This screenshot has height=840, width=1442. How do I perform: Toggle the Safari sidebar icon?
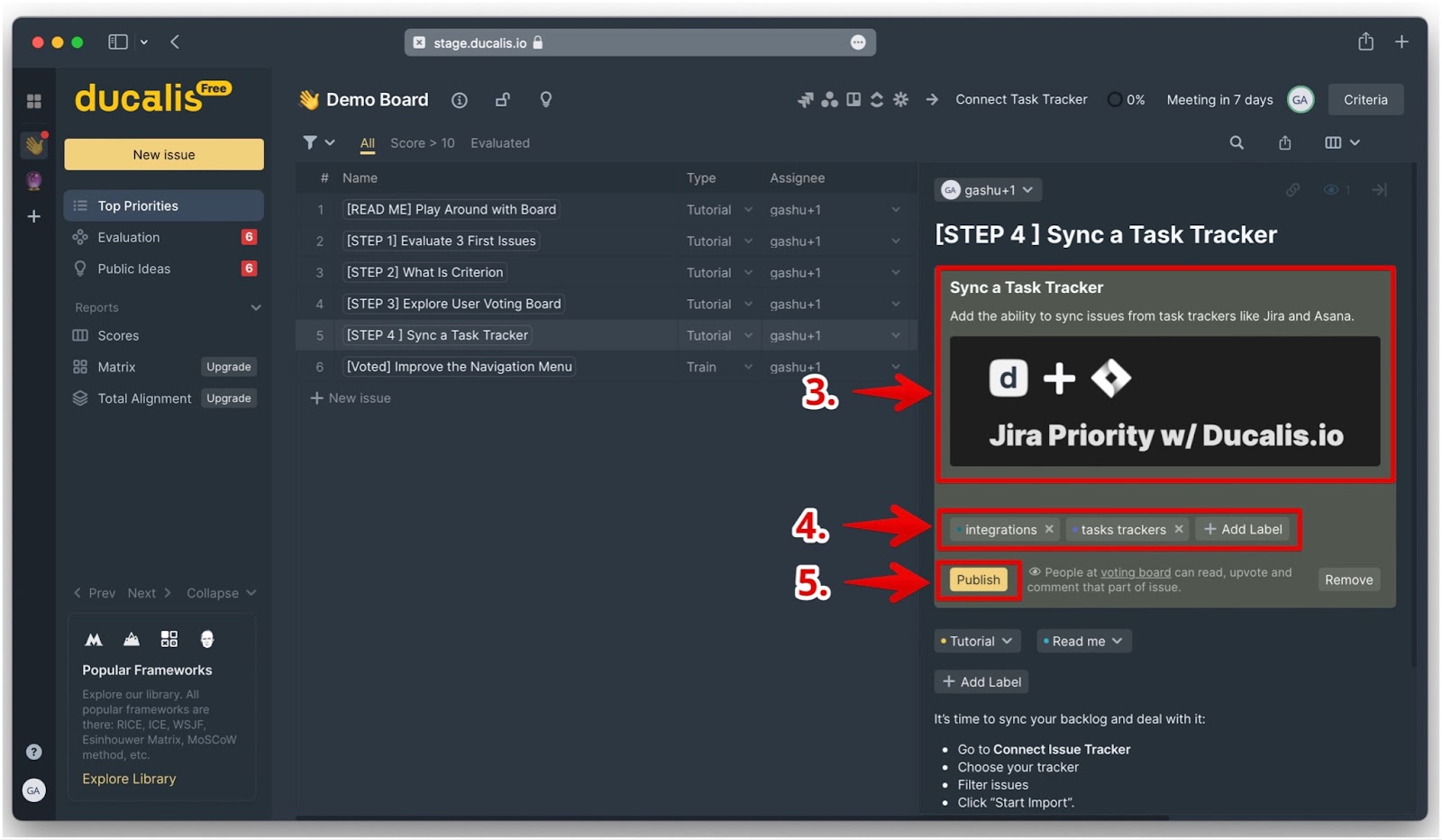click(x=118, y=41)
